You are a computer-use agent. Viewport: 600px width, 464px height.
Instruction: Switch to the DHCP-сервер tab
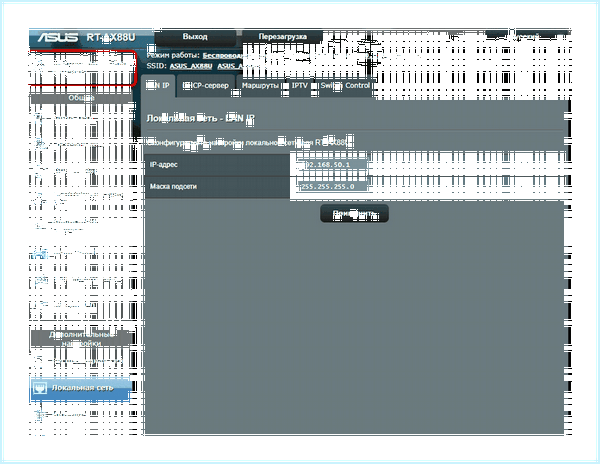206,86
